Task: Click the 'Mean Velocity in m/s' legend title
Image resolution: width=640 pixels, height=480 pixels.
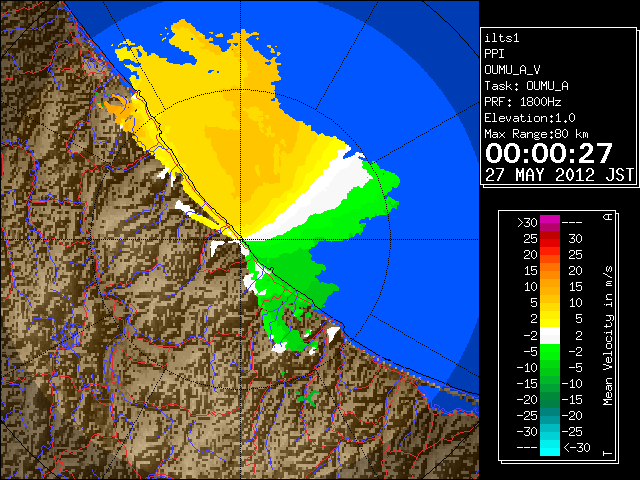Action: click(x=608, y=336)
